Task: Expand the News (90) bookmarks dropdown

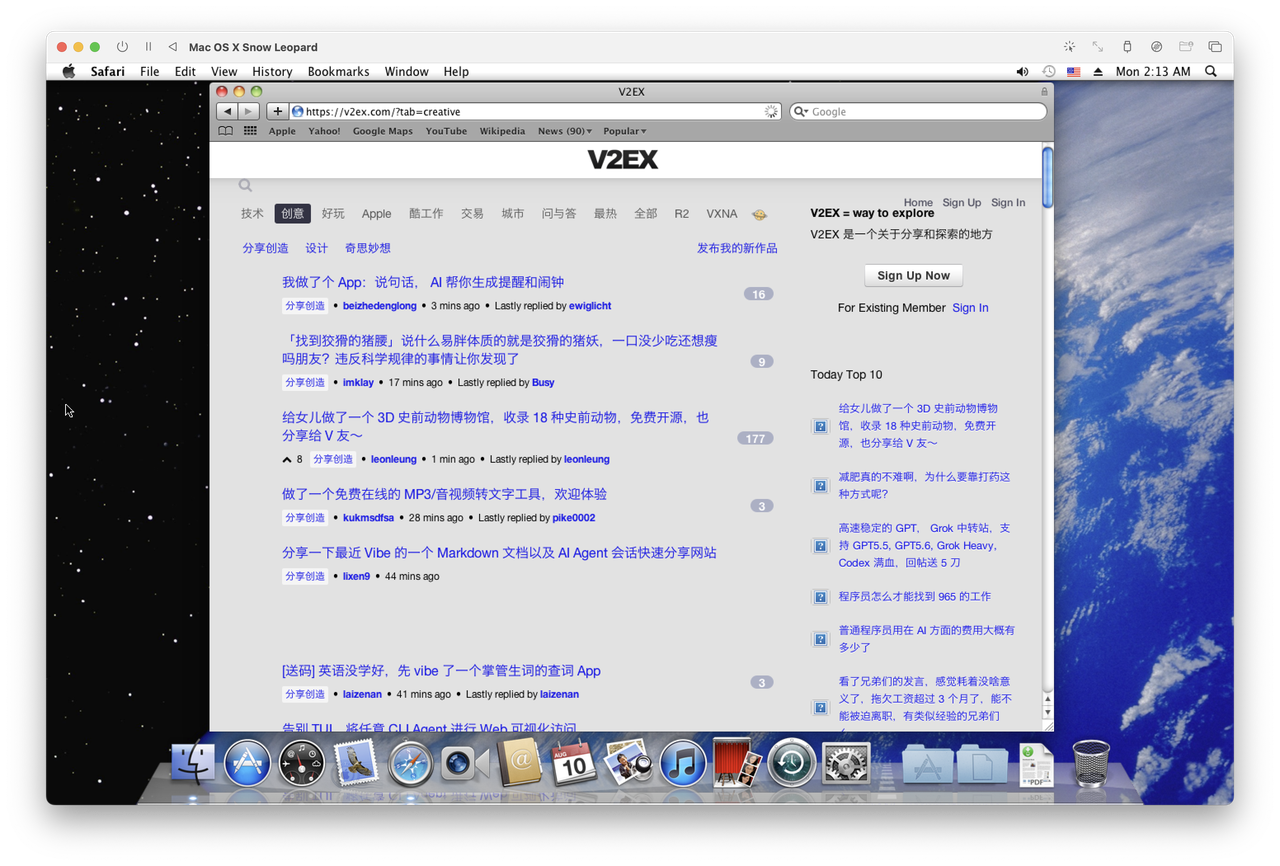Action: coord(565,131)
